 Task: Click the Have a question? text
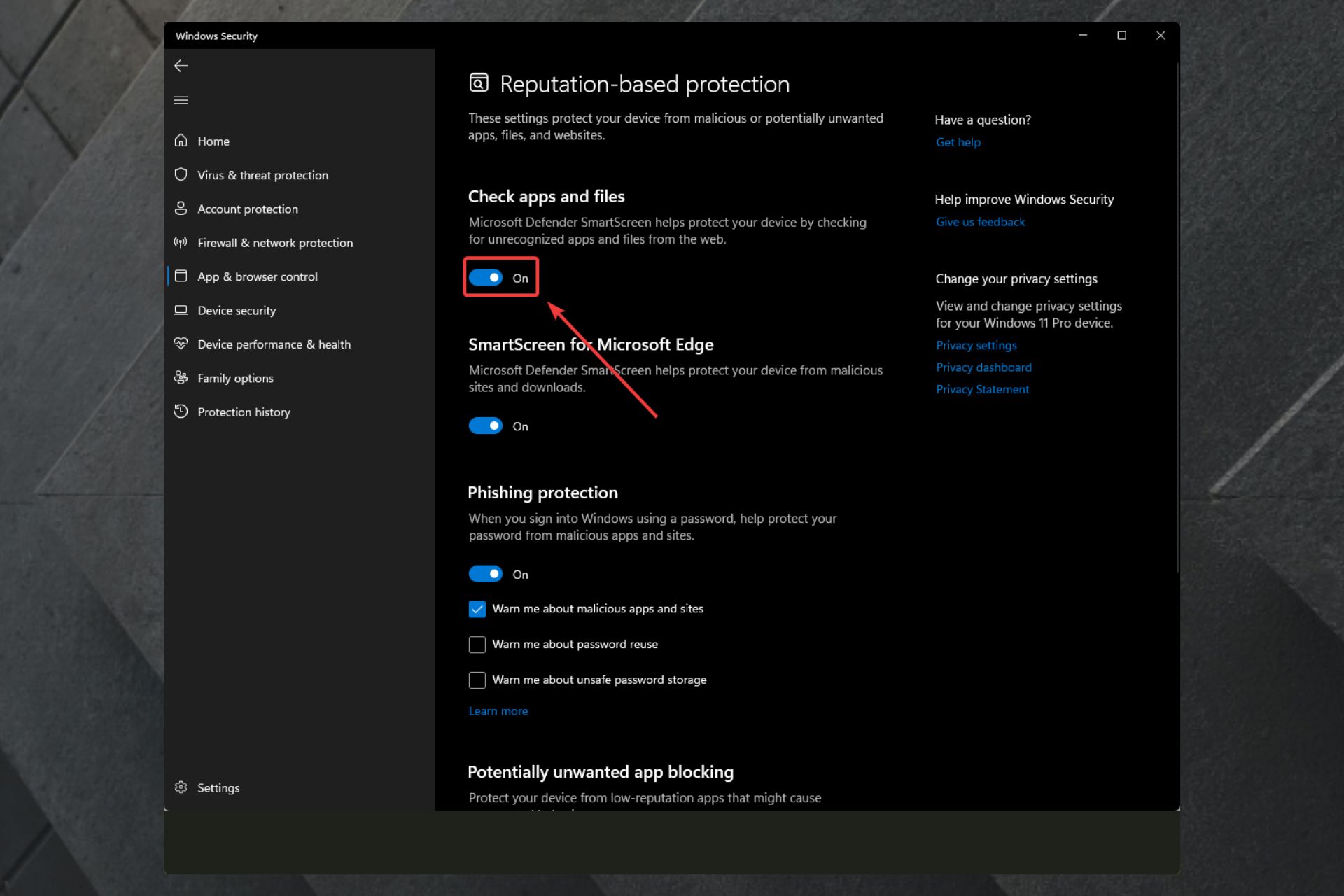click(983, 120)
